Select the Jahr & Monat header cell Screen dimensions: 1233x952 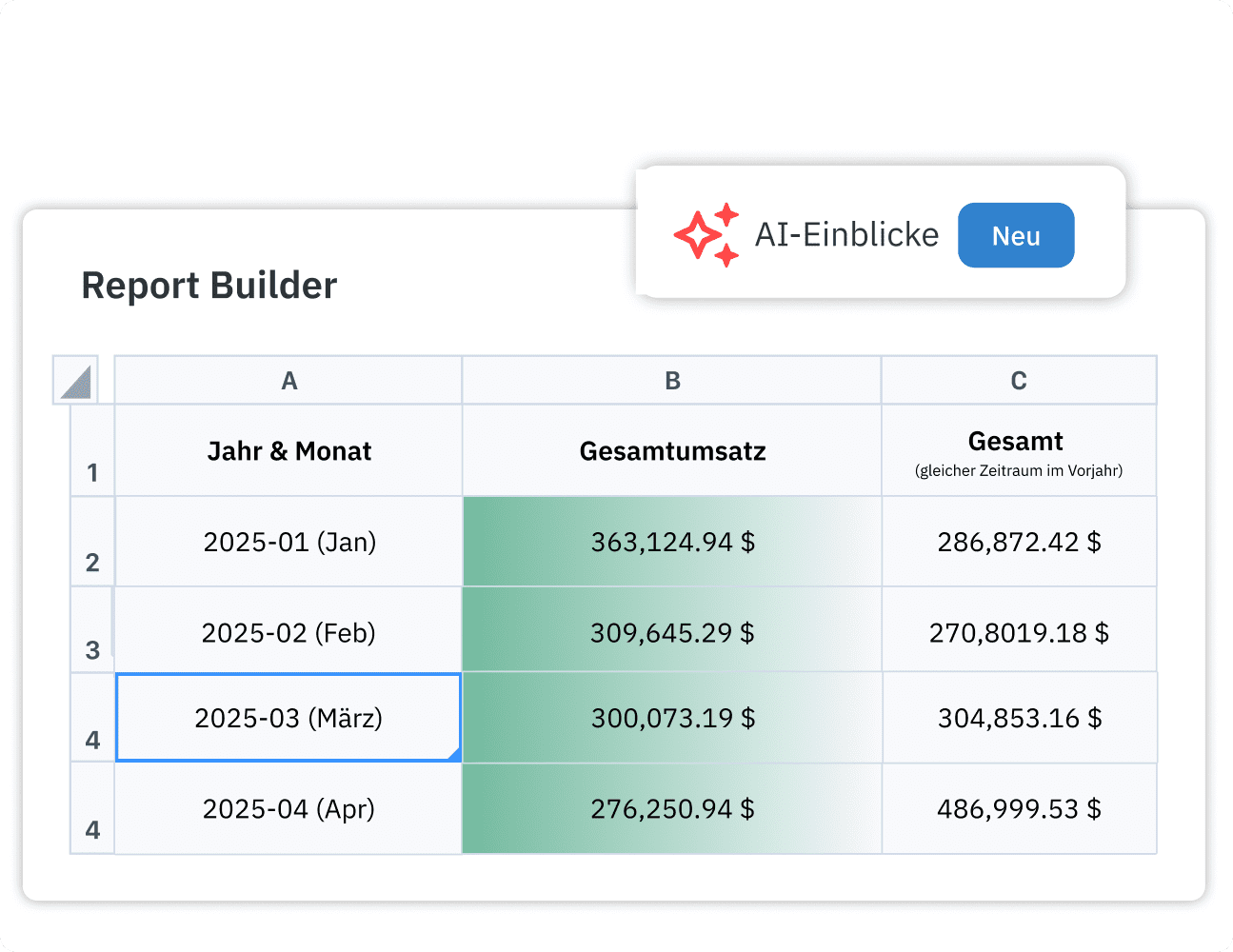tap(288, 450)
